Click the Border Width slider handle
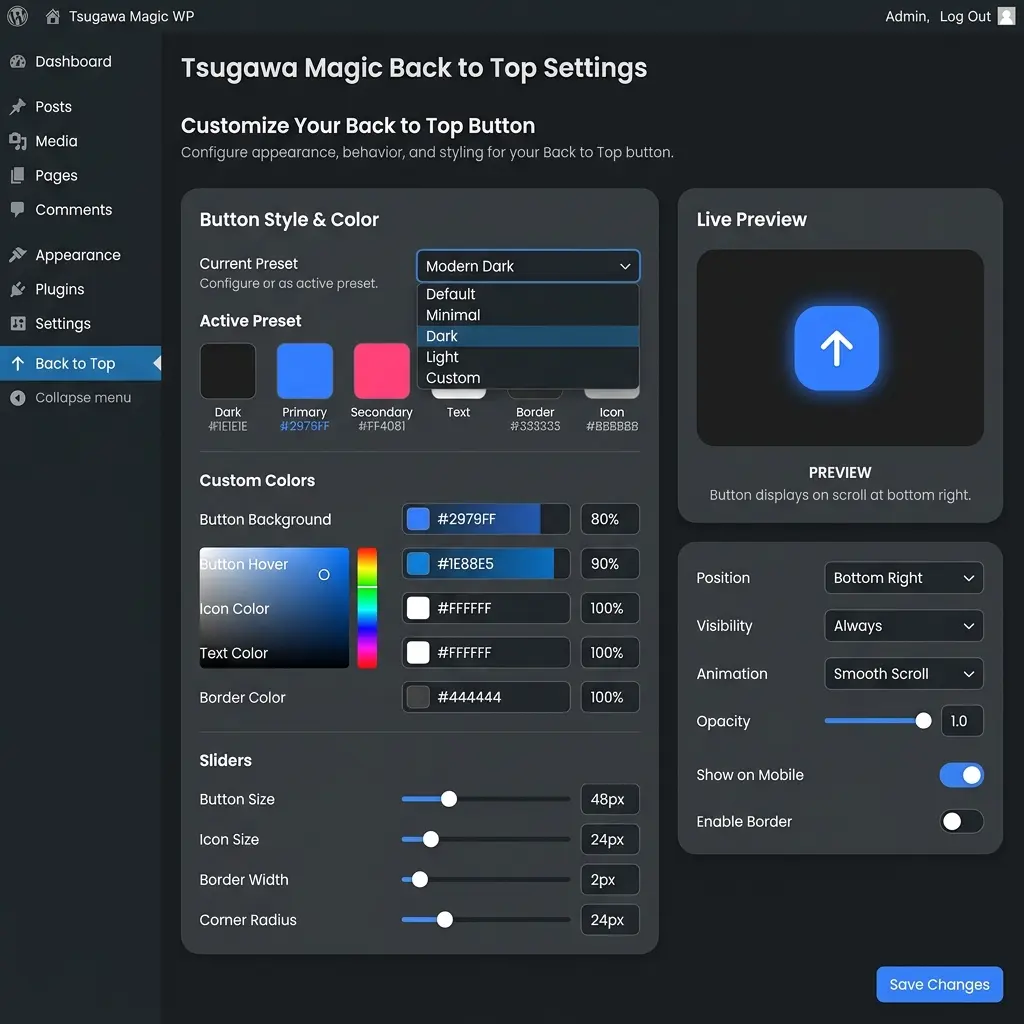The image size is (1024, 1024). (420, 880)
